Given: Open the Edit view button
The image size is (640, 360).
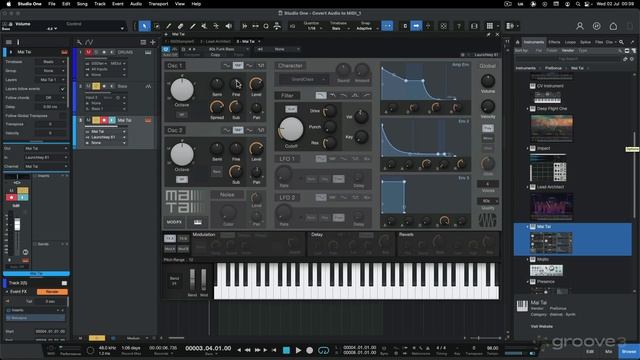Looking at the screenshot, I should click(590, 351).
